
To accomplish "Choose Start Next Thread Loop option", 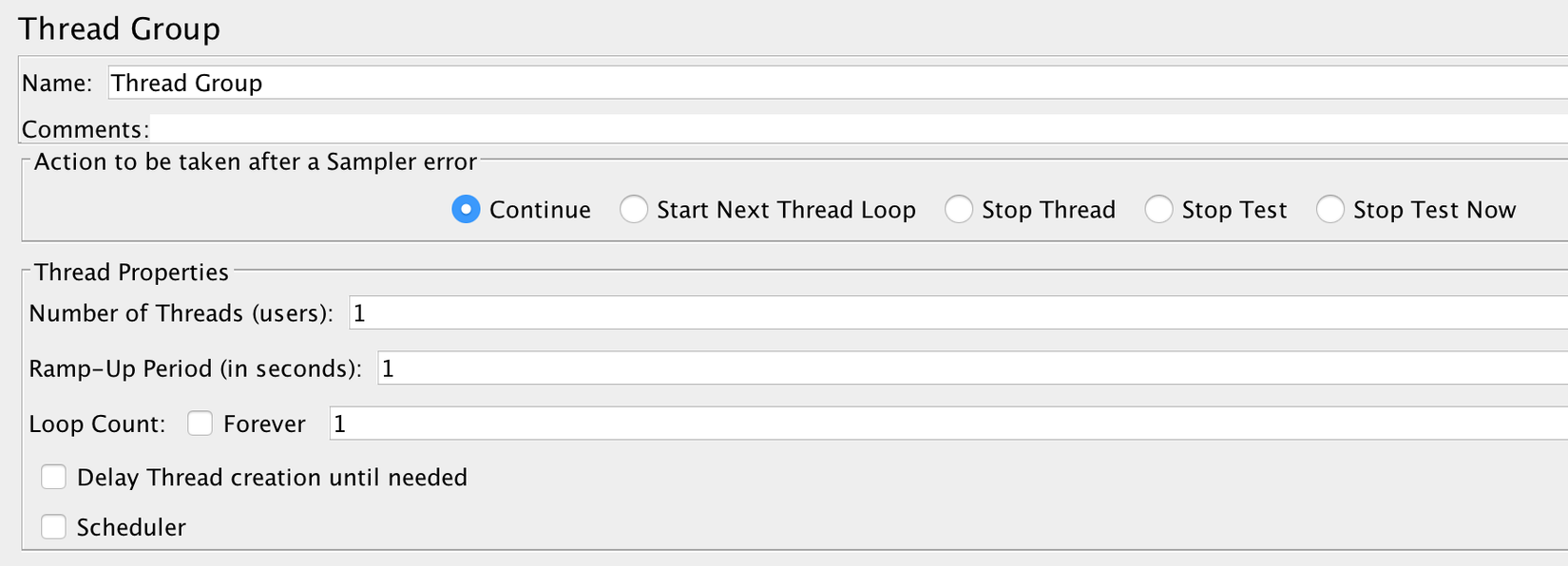I will click(x=634, y=209).
